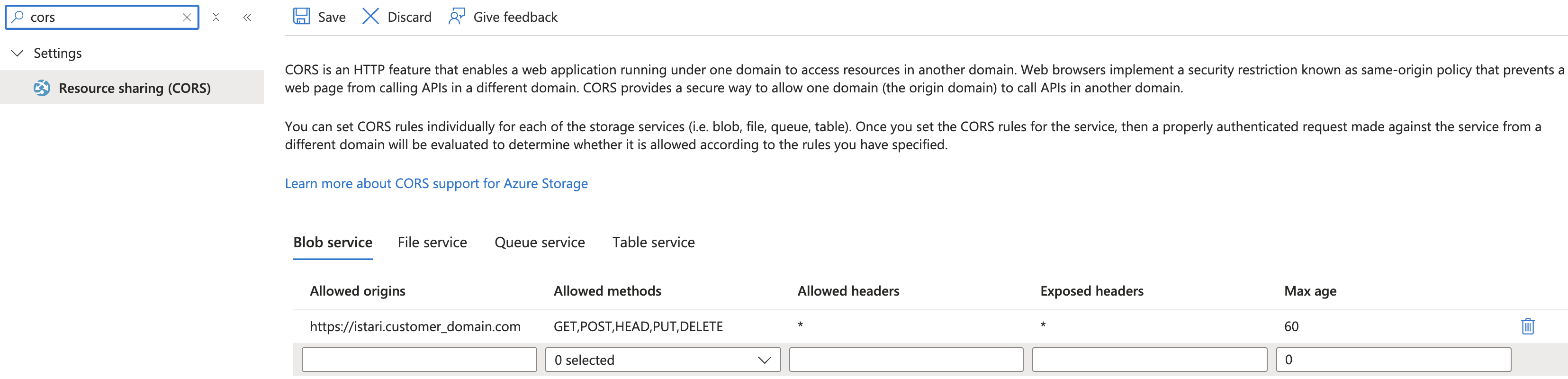This screenshot has height=379, width=1568.
Task: Click the empty Exposed headers input
Action: 1149,360
